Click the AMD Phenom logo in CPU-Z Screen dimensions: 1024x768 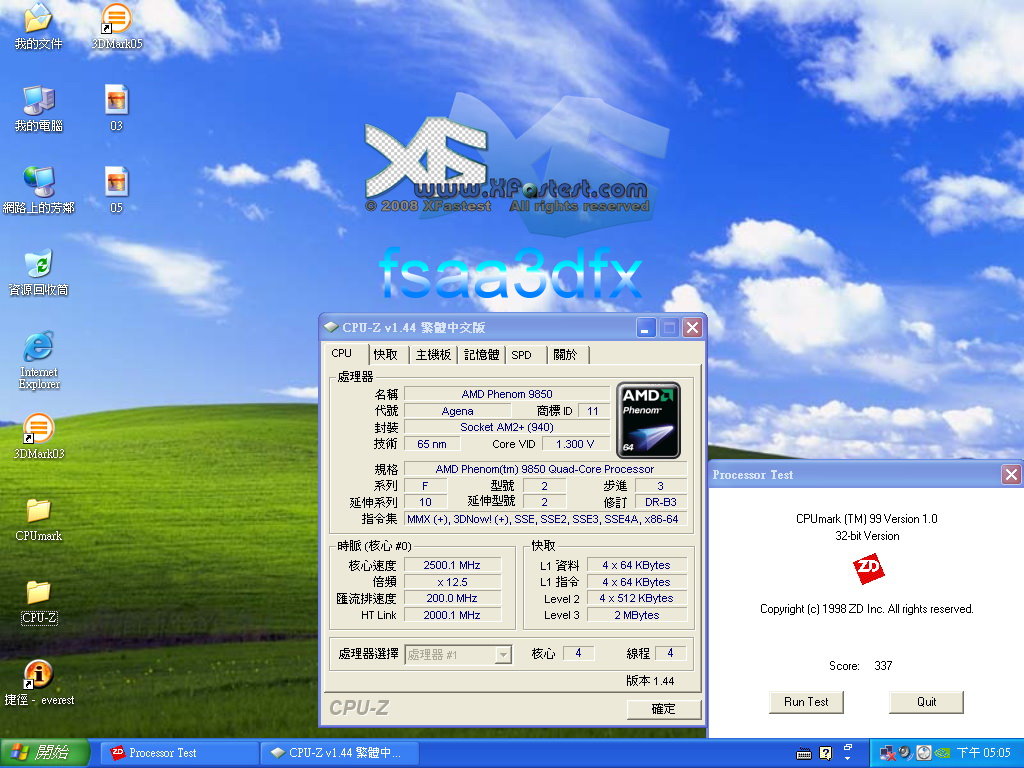[649, 420]
